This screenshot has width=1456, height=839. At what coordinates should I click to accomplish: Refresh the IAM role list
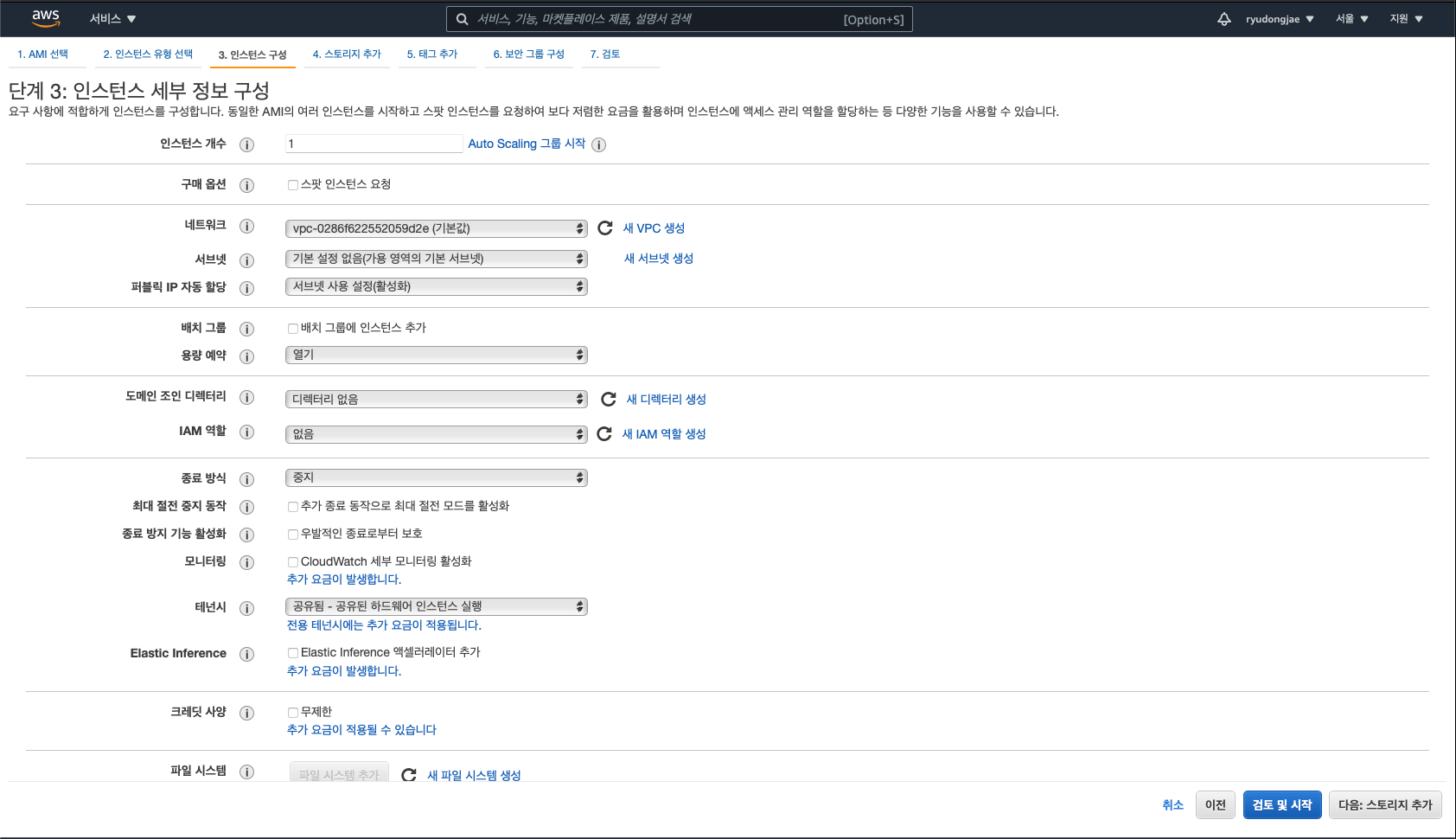[x=604, y=433]
